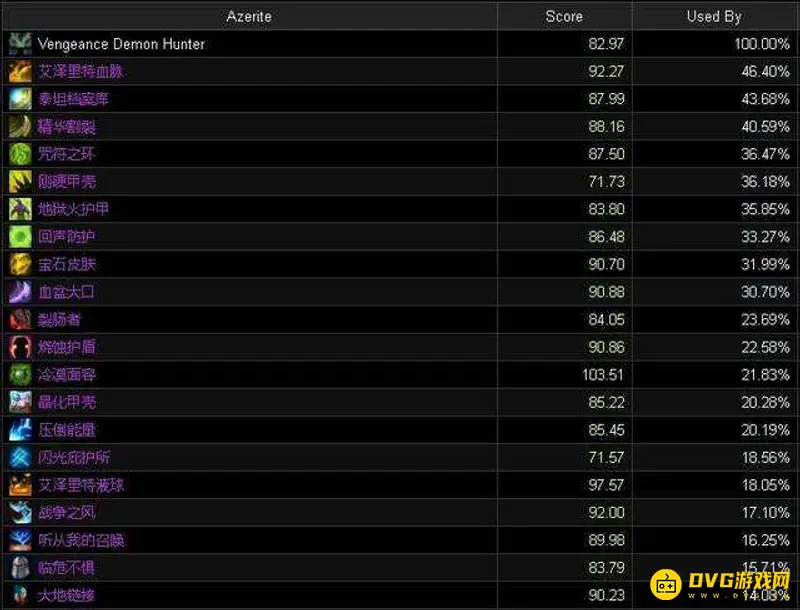
Task: Click the 宝石皮肤 golden icon
Action: tap(20, 264)
